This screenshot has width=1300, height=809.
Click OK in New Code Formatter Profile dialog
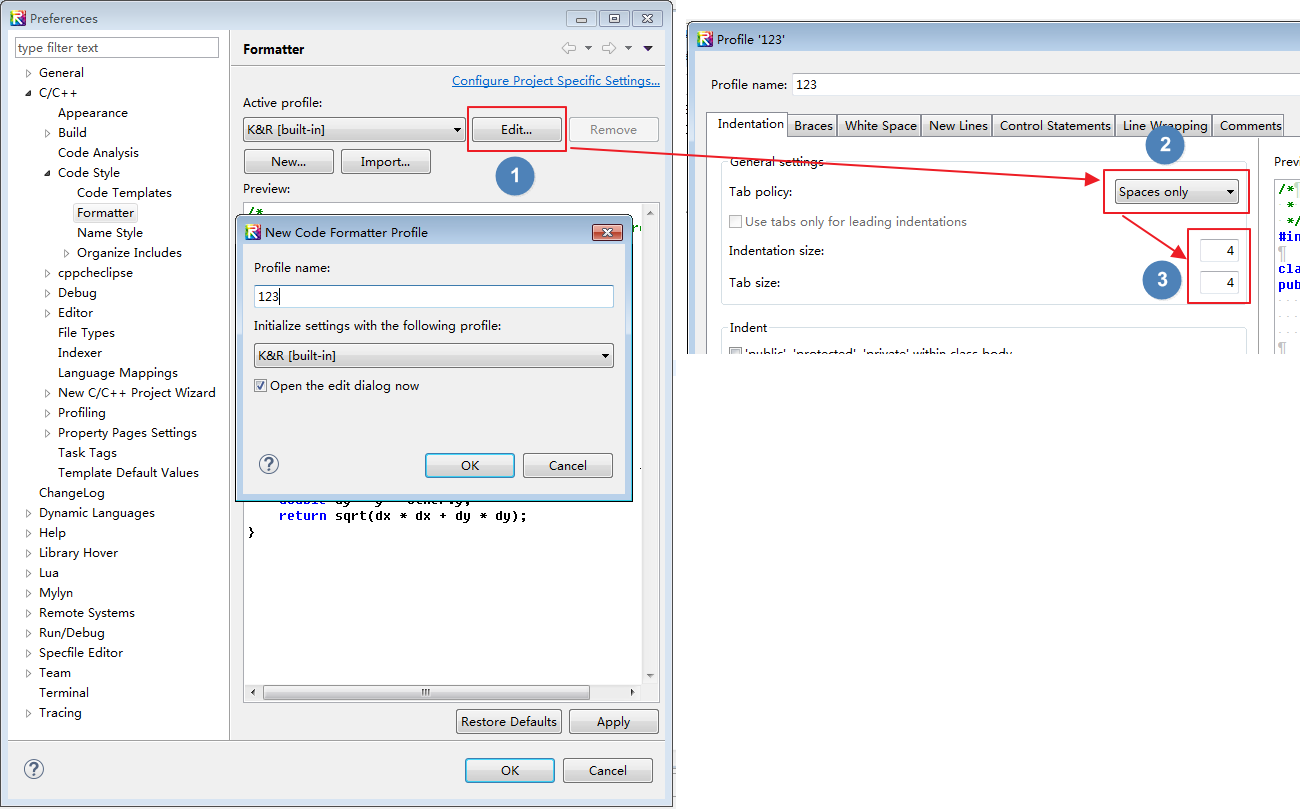click(x=470, y=466)
